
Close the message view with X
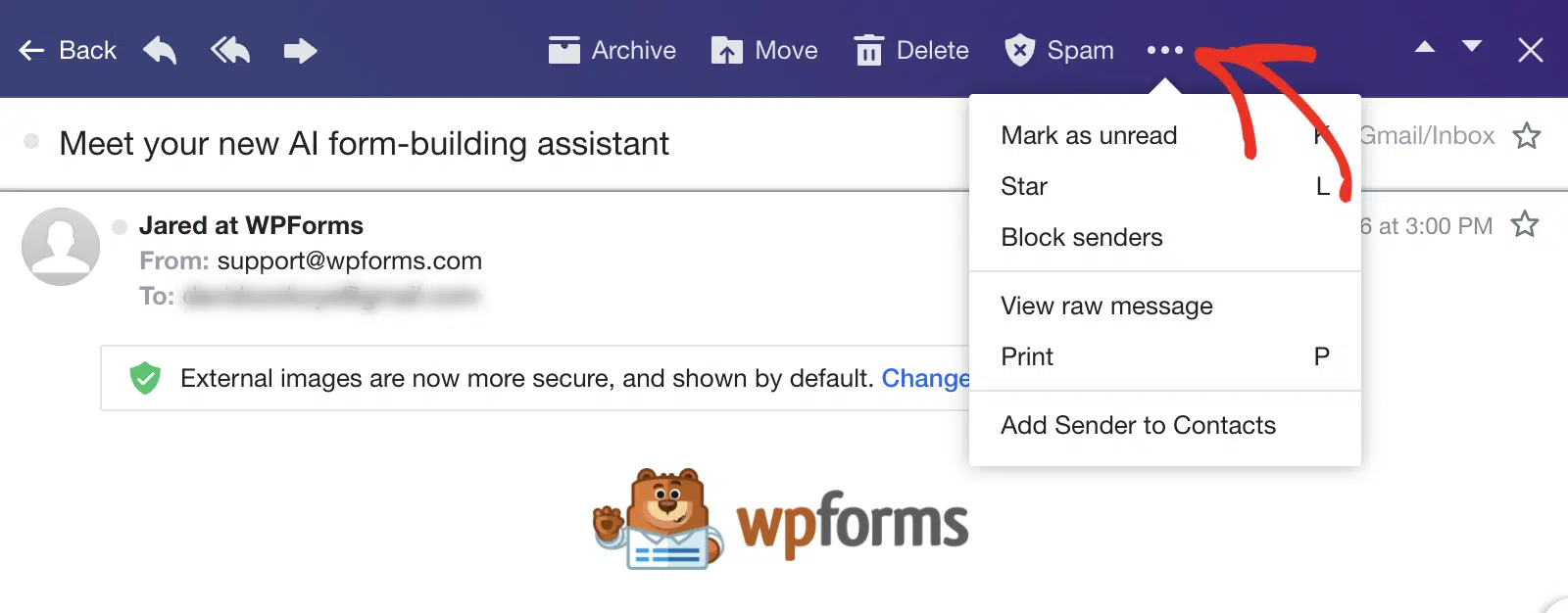pos(1531,50)
